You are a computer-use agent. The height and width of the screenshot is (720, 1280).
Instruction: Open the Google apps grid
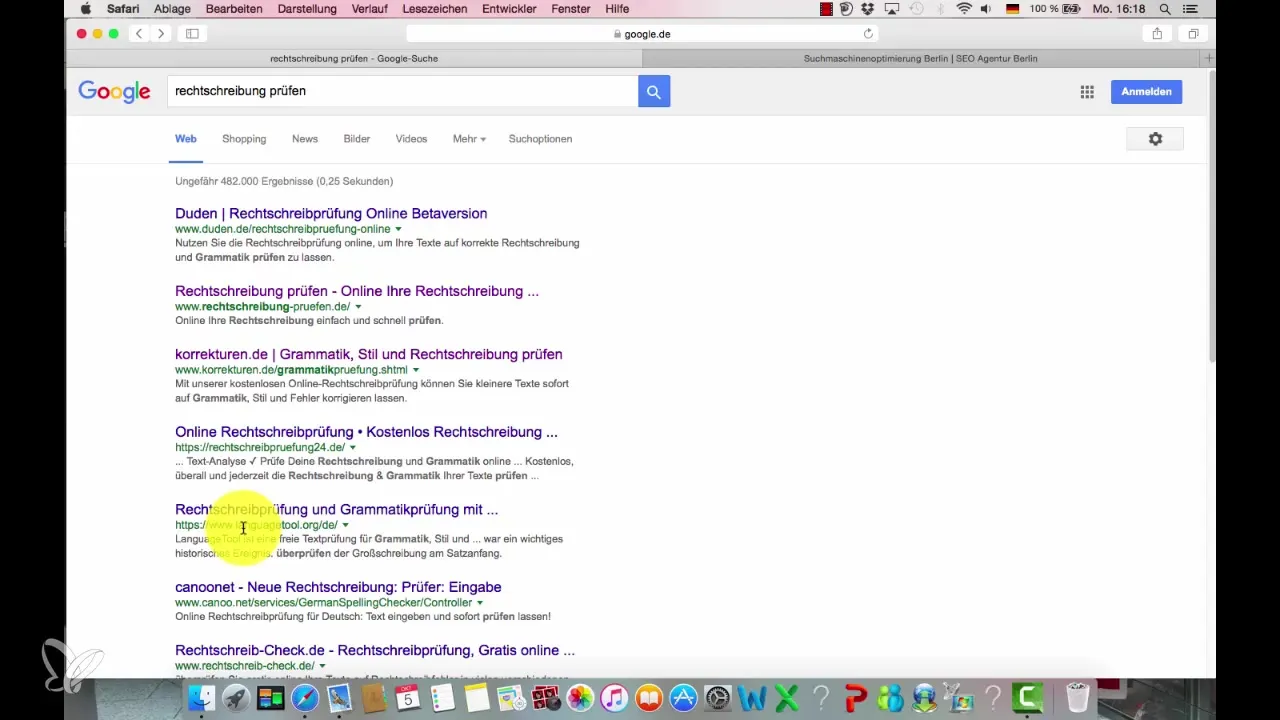(x=1087, y=92)
